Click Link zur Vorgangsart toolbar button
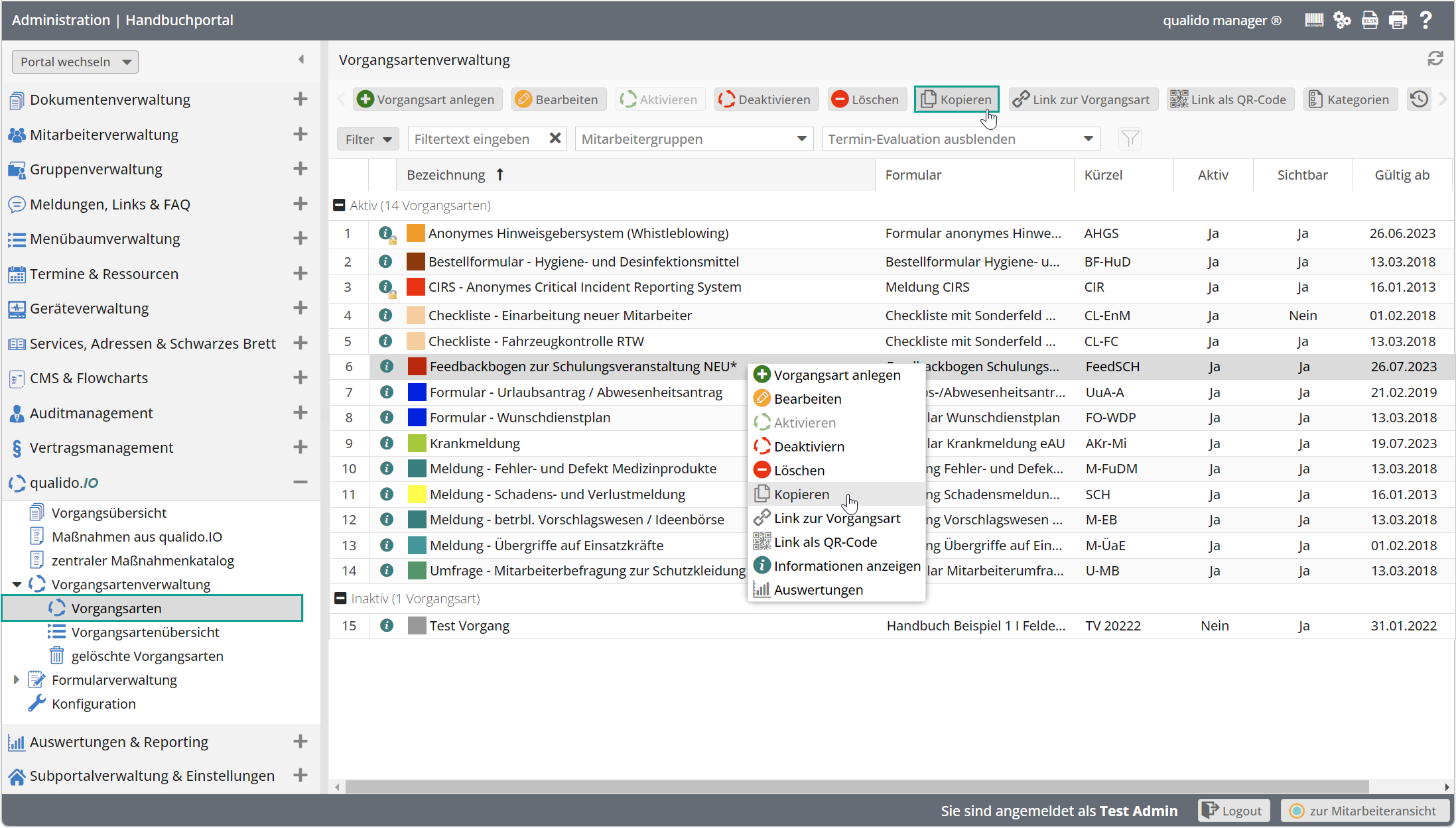Image resolution: width=1456 pixels, height=828 pixels. (x=1083, y=99)
